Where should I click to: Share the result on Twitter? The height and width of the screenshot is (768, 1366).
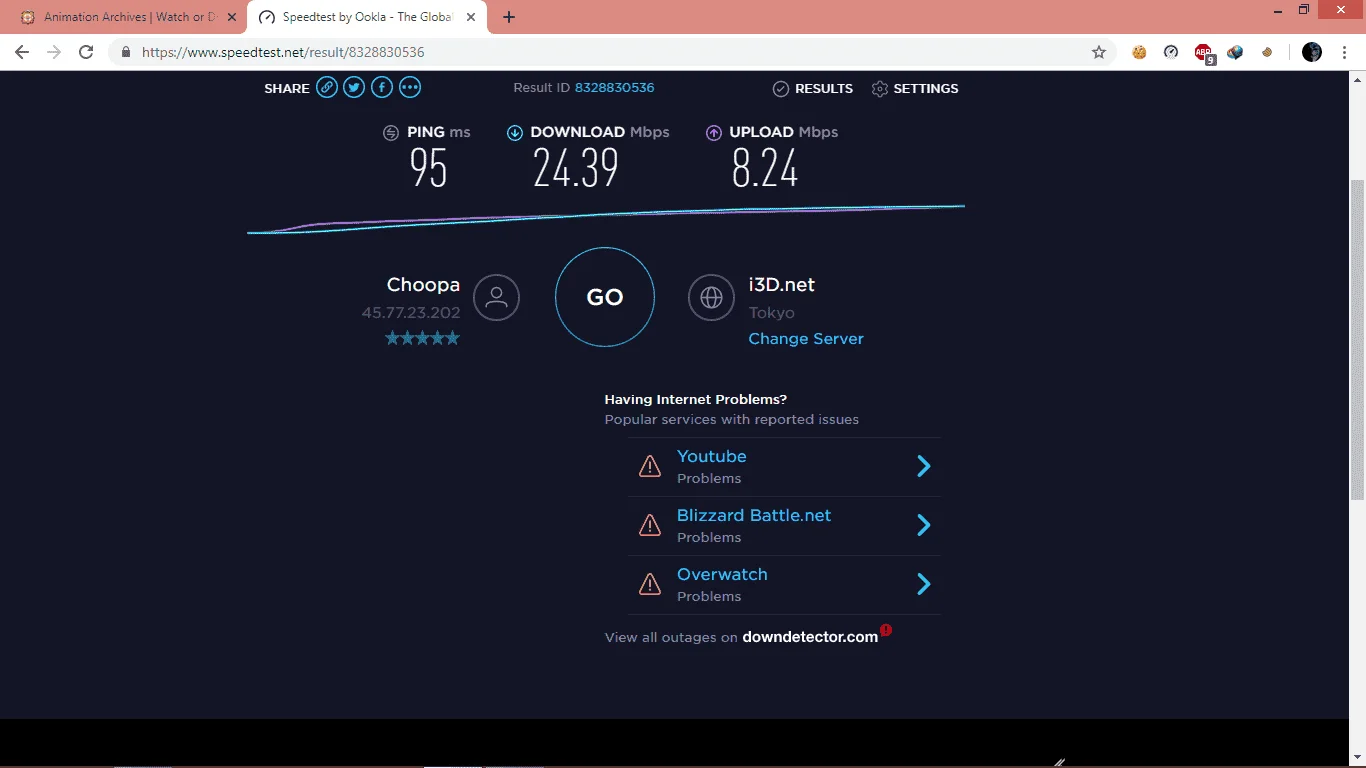(354, 88)
